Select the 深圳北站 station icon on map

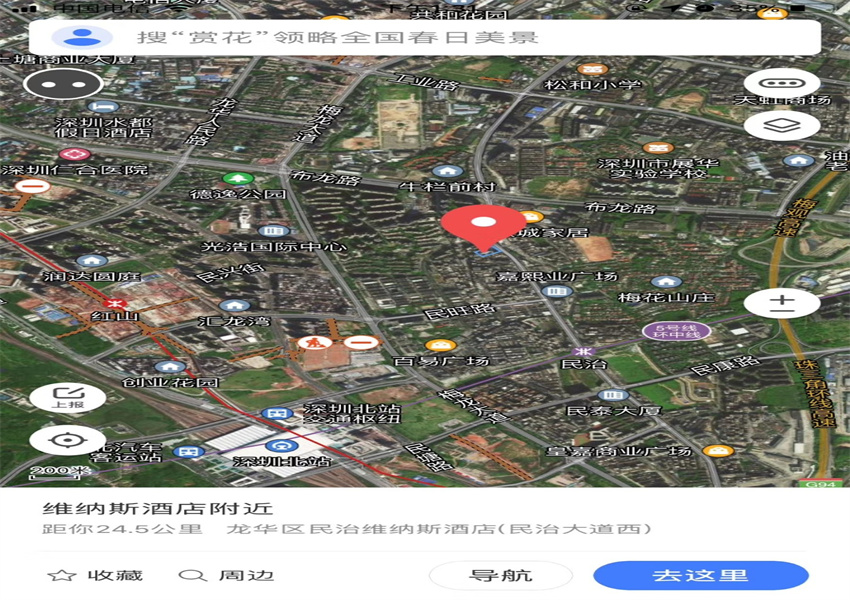click(282, 446)
